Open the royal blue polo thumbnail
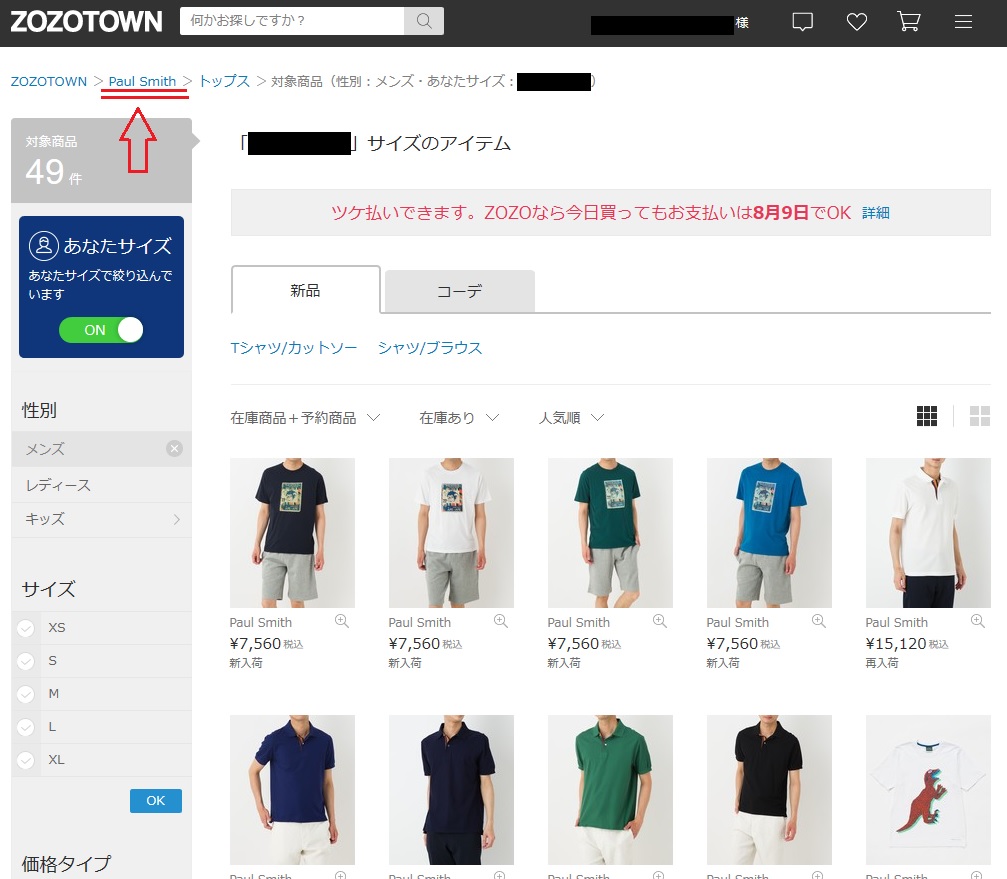This screenshot has width=1007, height=879. point(292,790)
